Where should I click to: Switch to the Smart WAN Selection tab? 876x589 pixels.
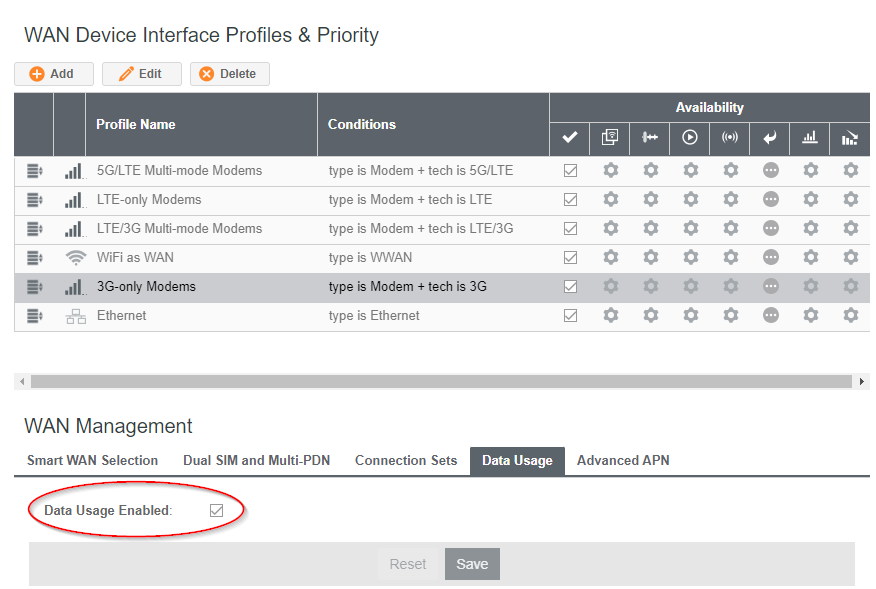(x=93, y=460)
